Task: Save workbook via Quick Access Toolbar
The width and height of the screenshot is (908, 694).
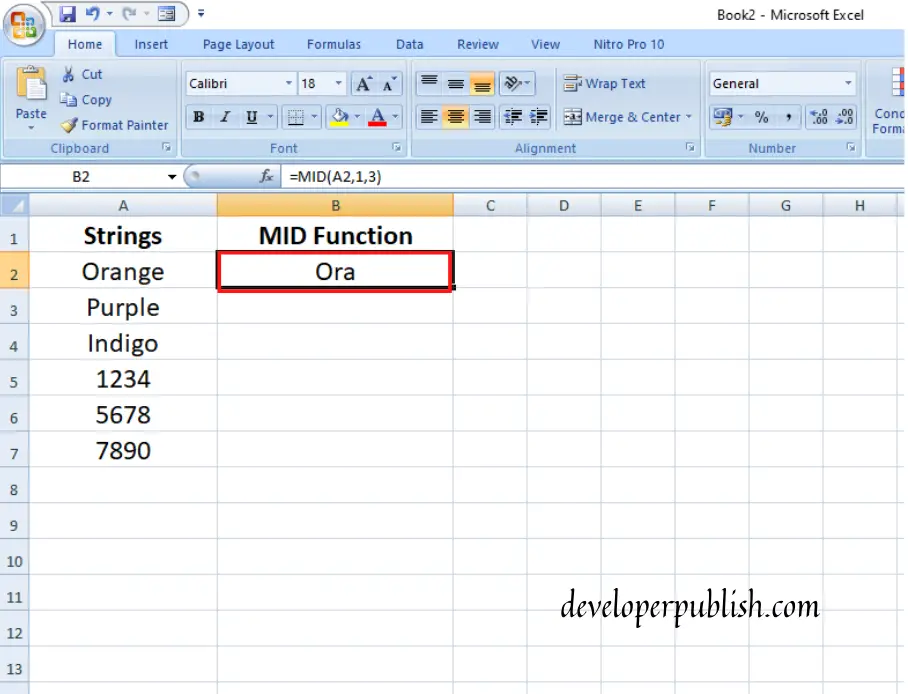Action: (68, 13)
